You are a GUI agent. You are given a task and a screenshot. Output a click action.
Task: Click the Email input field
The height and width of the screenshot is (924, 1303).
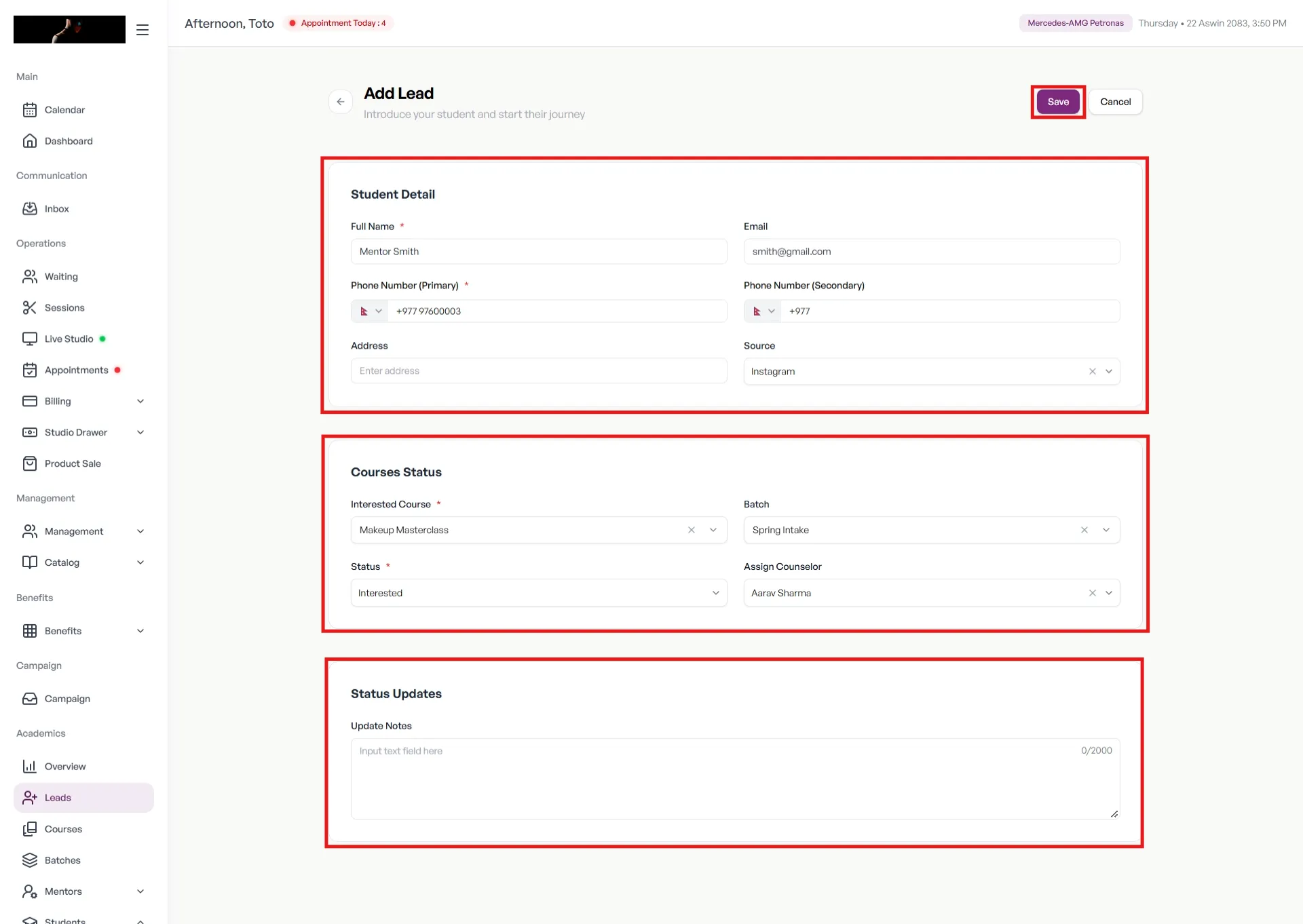coord(932,252)
